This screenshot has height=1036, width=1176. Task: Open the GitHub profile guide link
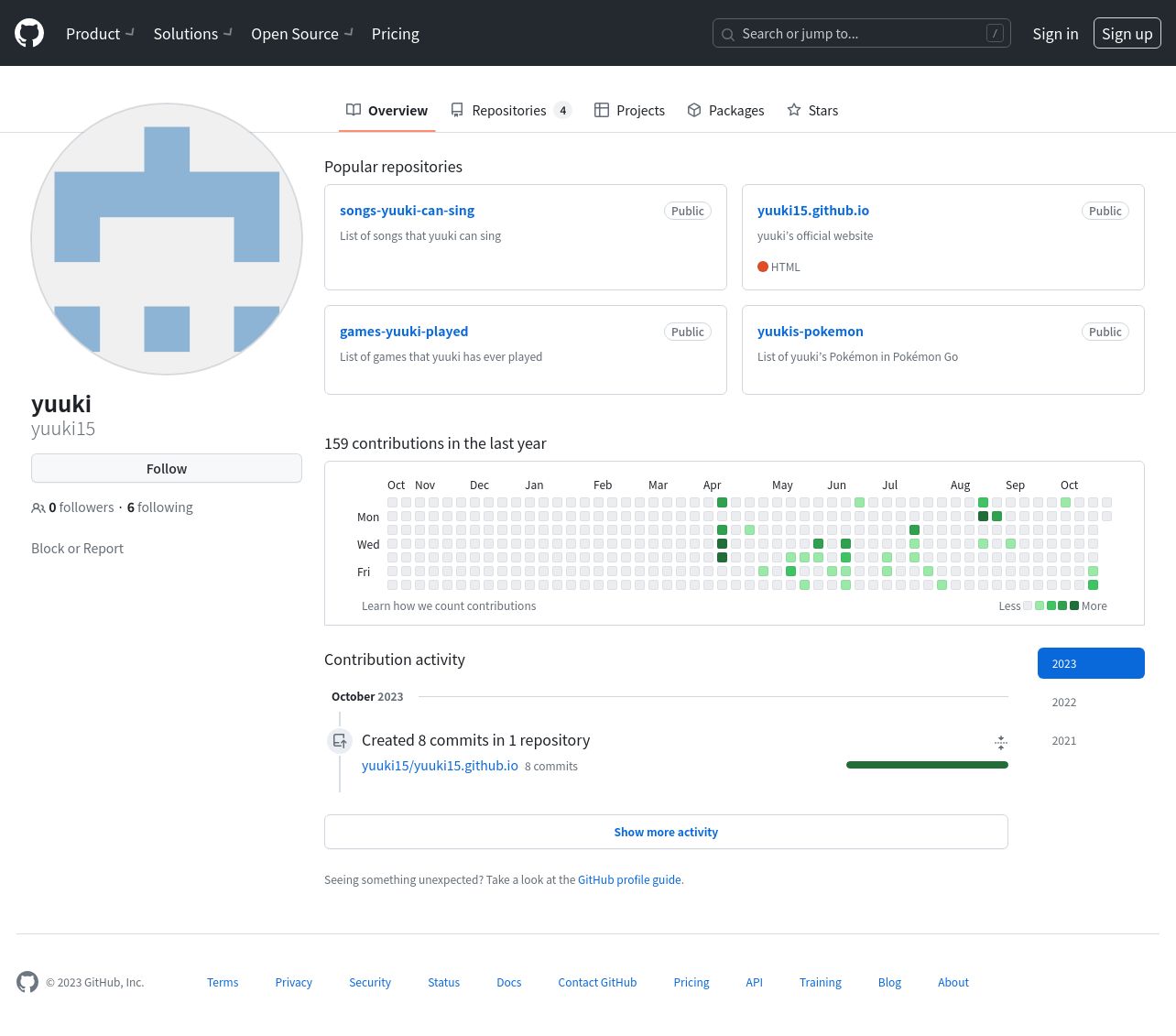click(x=629, y=880)
